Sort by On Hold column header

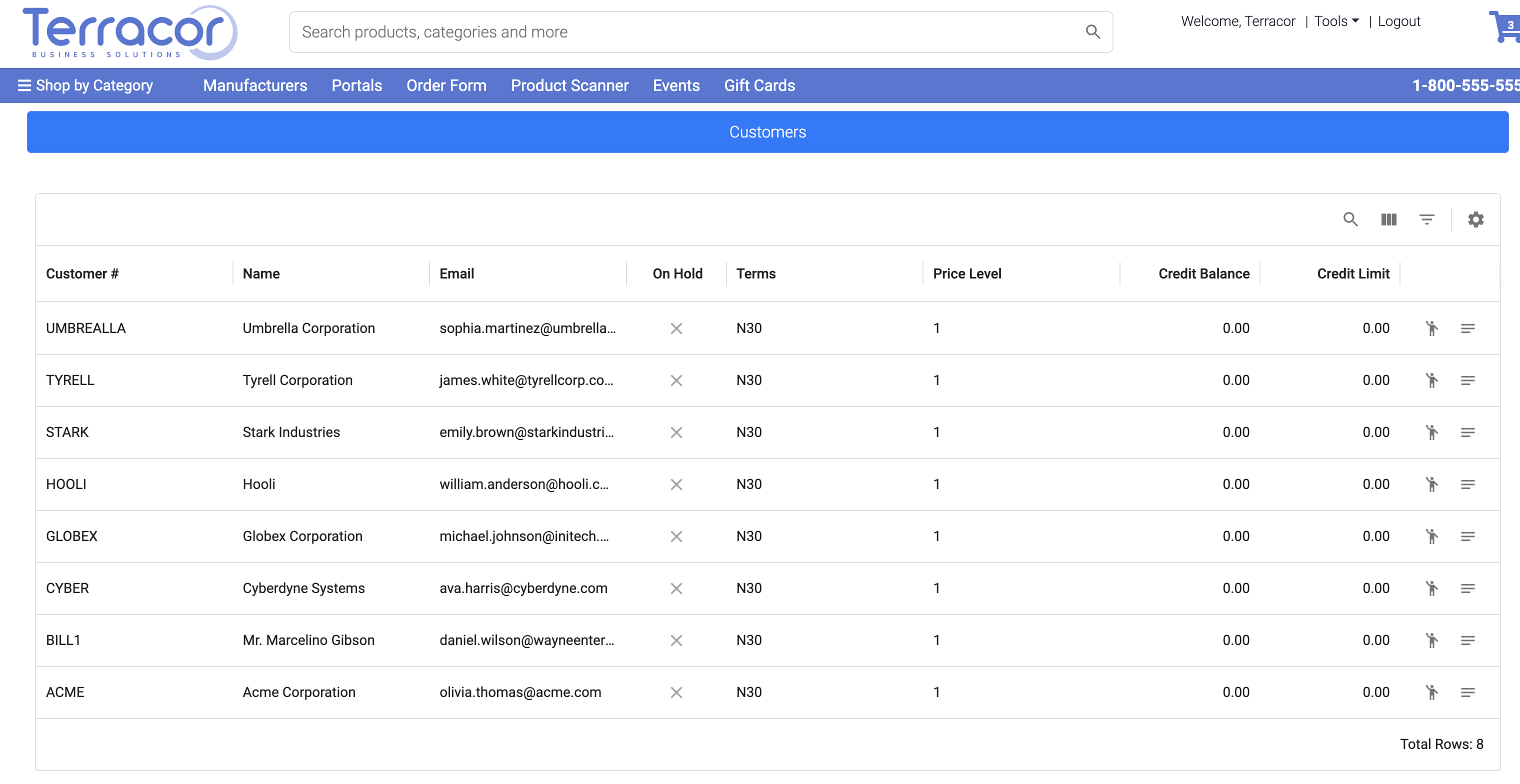pos(677,273)
